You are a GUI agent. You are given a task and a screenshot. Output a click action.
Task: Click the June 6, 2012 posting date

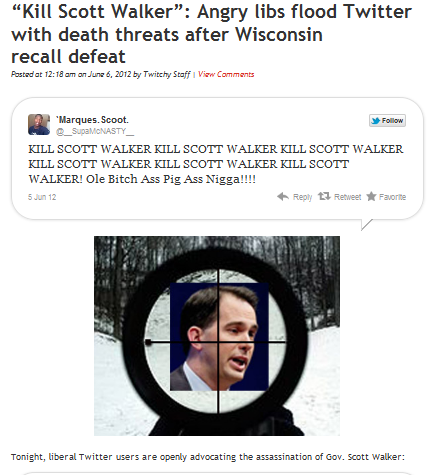[x=110, y=74]
